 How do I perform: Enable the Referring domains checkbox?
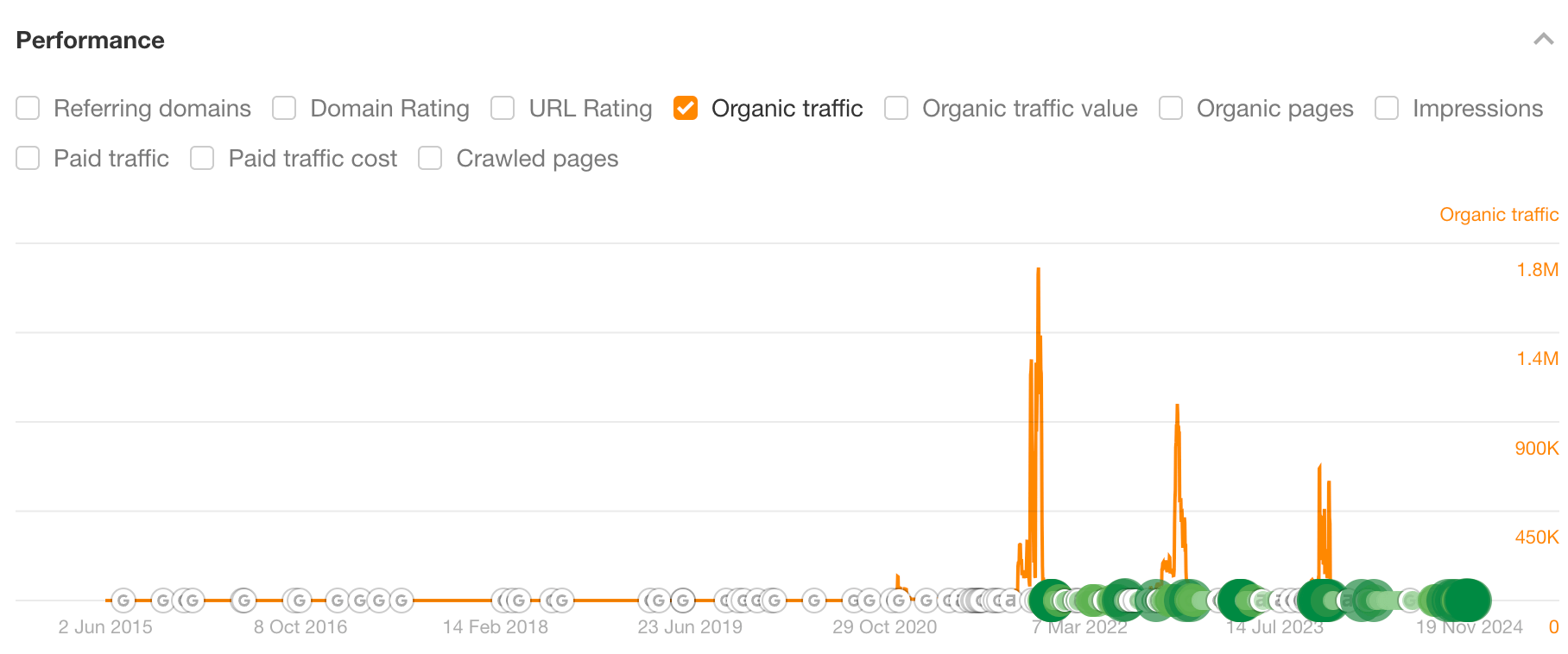(28, 109)
